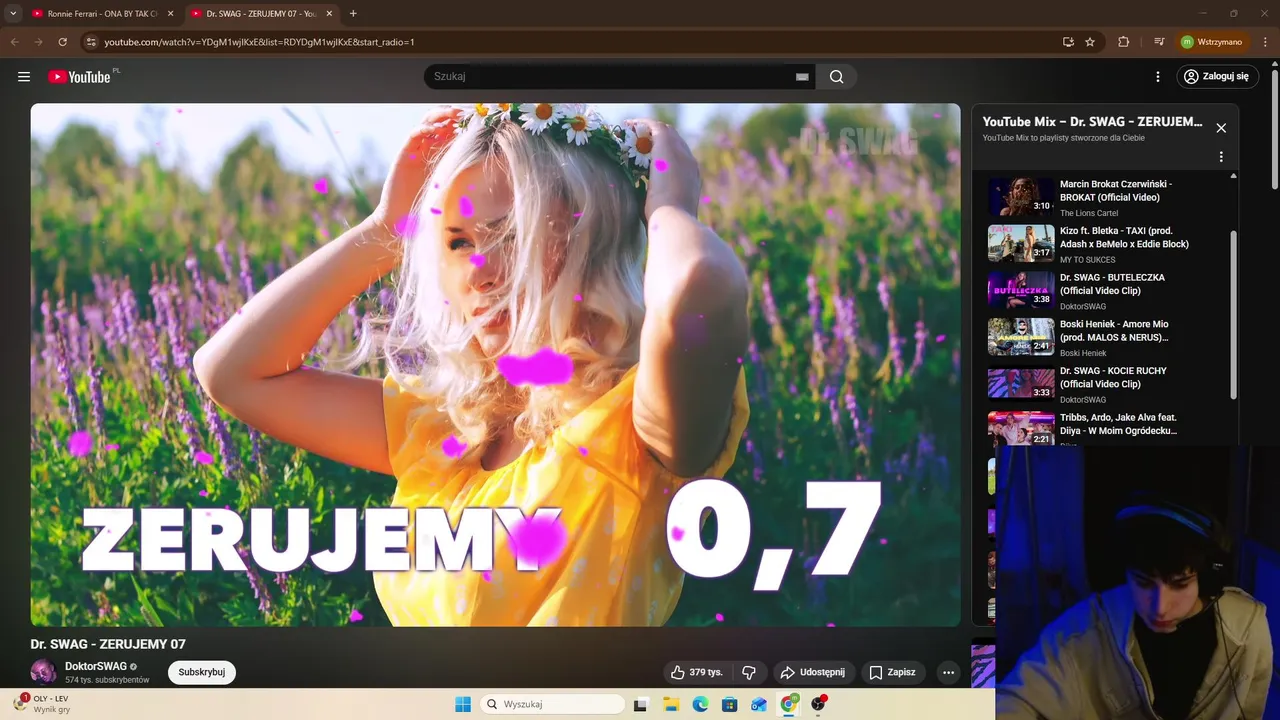Viewport: 1280px width, 720px height.
Task: Open Microsoft Edge from taskbar
Action: [700, 704]
